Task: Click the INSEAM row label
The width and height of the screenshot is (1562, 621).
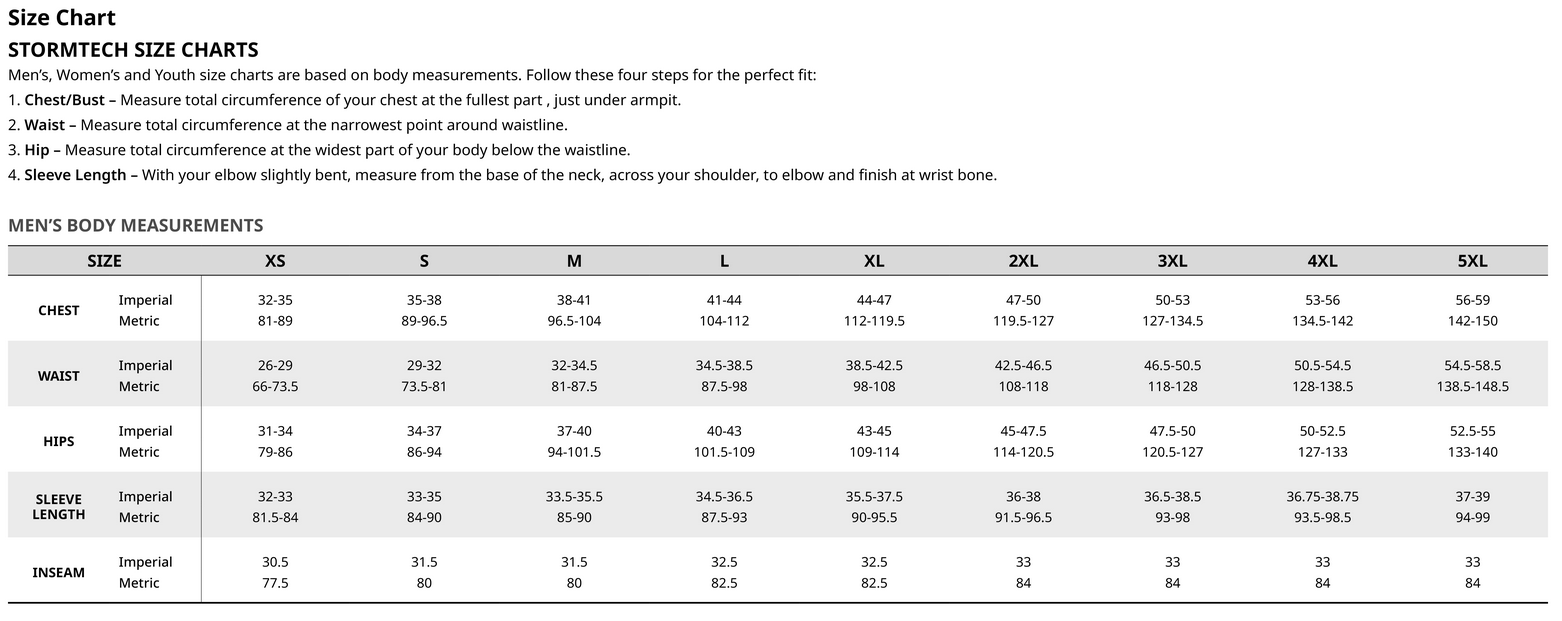Action: coord(59,573)
